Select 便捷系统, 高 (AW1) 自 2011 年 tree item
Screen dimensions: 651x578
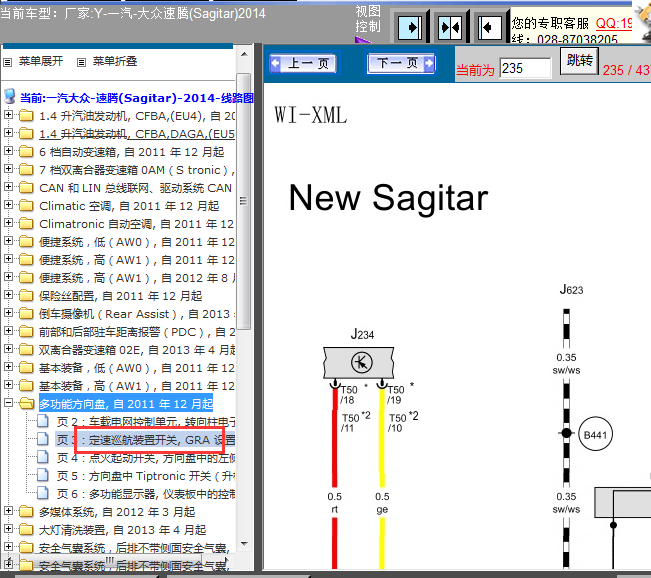tap(137, 260)
